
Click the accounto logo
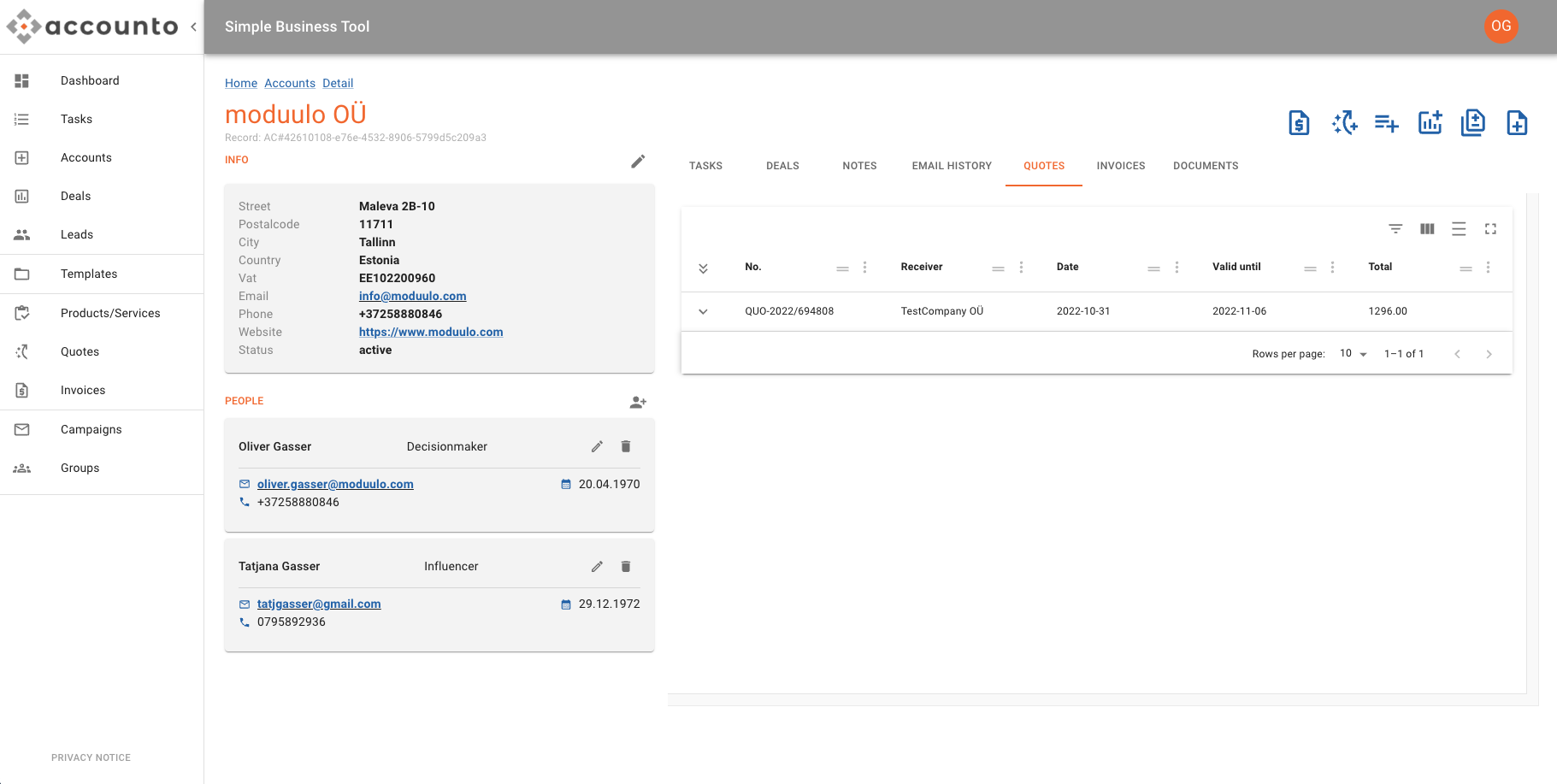pyautogui.click(x=92, y=27)
